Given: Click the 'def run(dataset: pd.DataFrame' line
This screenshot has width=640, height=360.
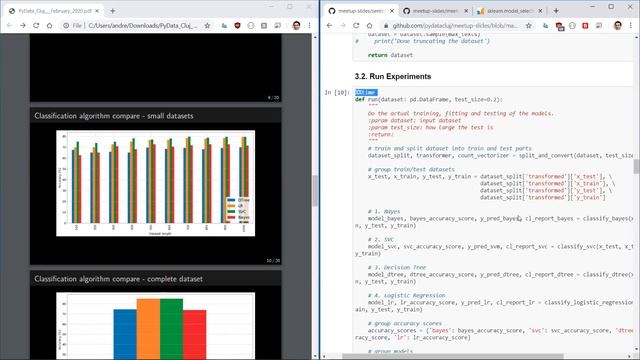Looking at the screenshot, I should 429,100.
